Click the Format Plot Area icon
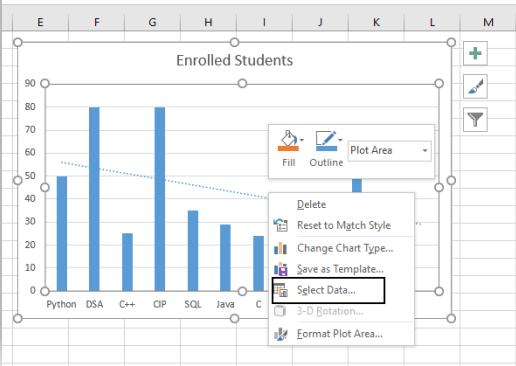The height and width of the screenshot is (366, 516). tap(280, 334)
